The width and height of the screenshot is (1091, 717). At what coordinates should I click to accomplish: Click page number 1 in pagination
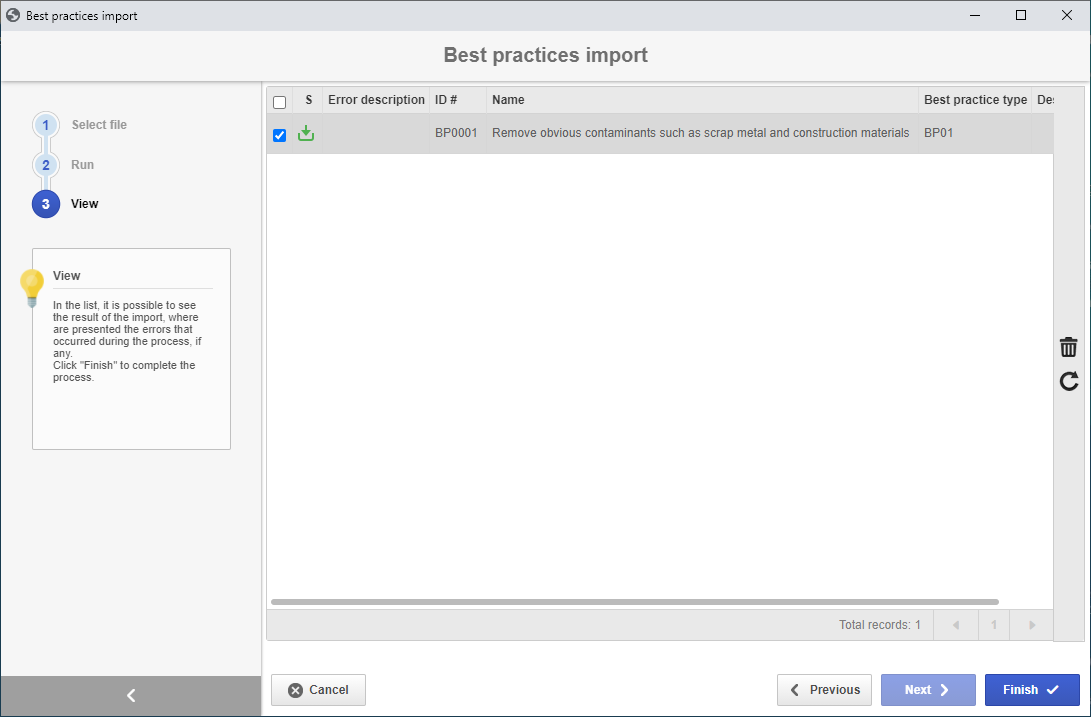pos(994,625)
